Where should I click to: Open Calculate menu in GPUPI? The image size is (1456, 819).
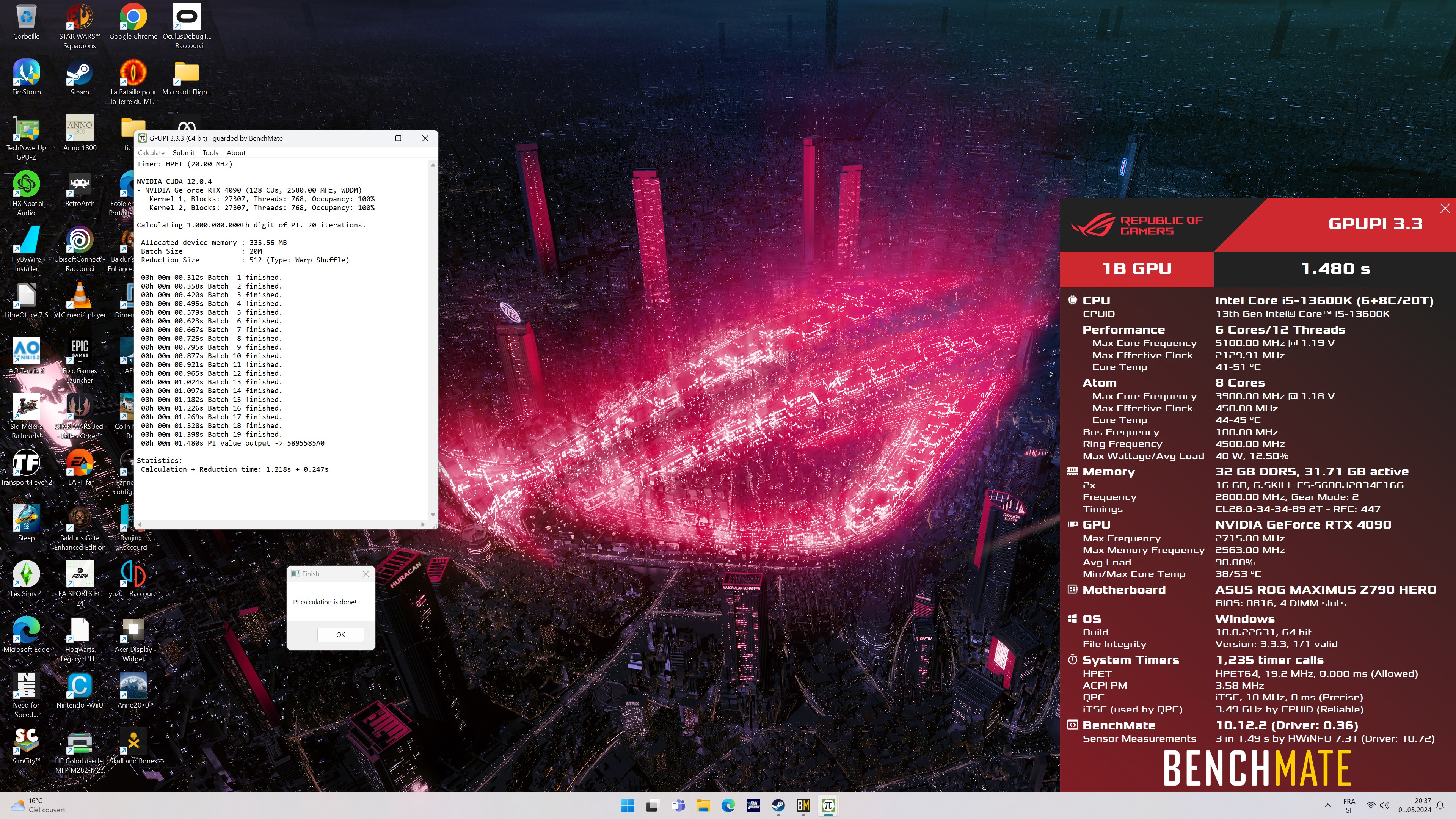point(151,152)
